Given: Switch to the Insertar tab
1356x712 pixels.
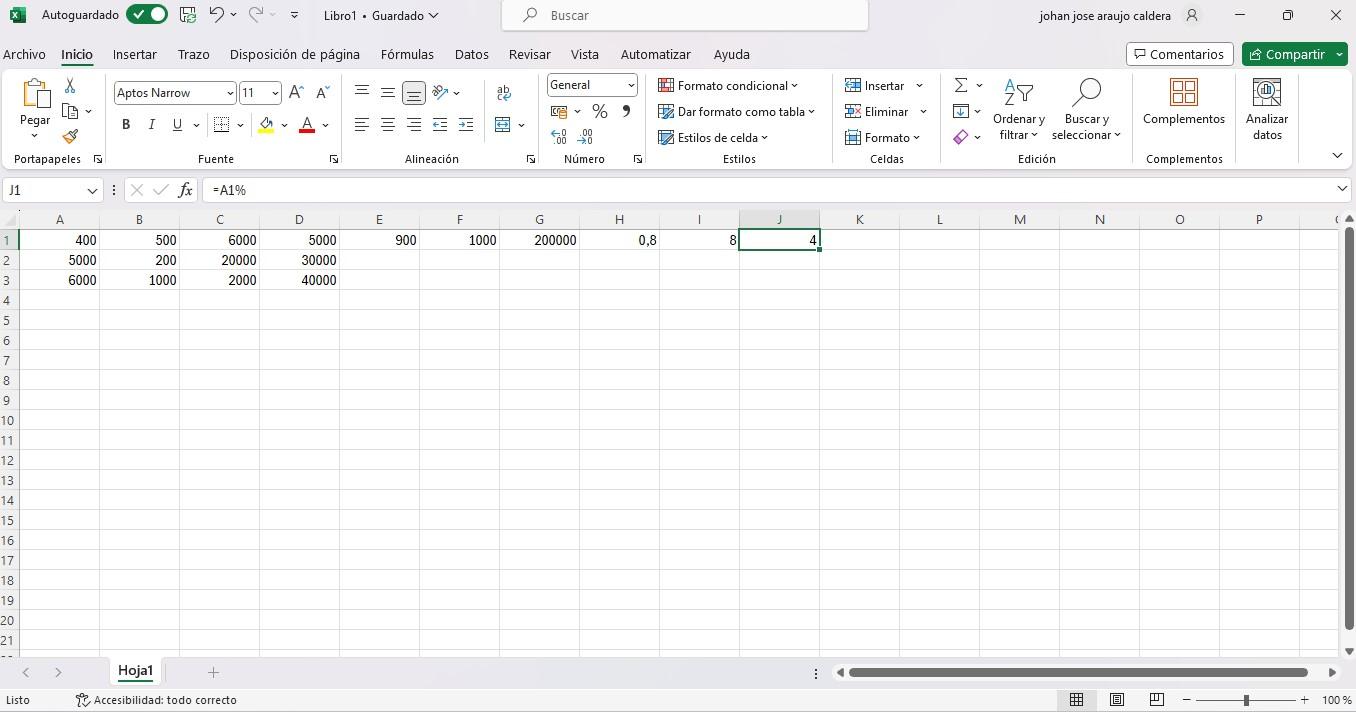Looking at the screenshot, I should tap(134, 54).
